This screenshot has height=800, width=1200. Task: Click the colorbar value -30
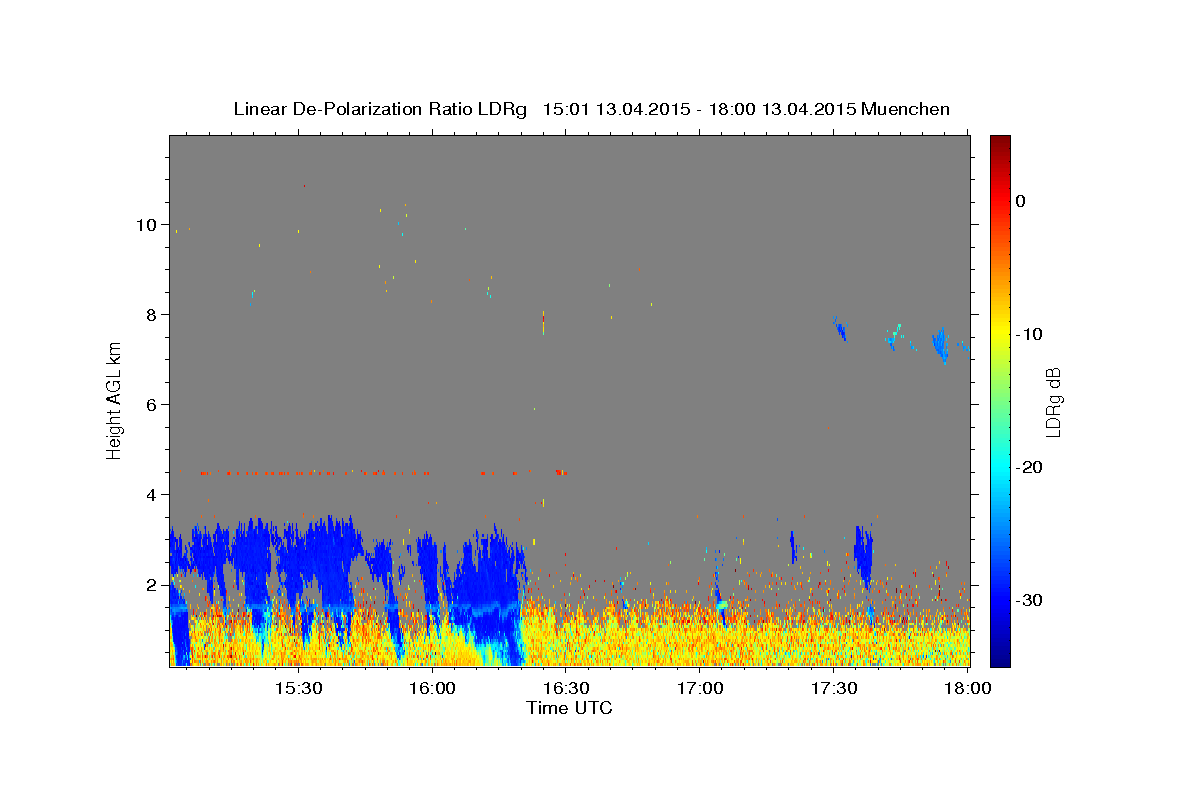(x=1030, y=600)
